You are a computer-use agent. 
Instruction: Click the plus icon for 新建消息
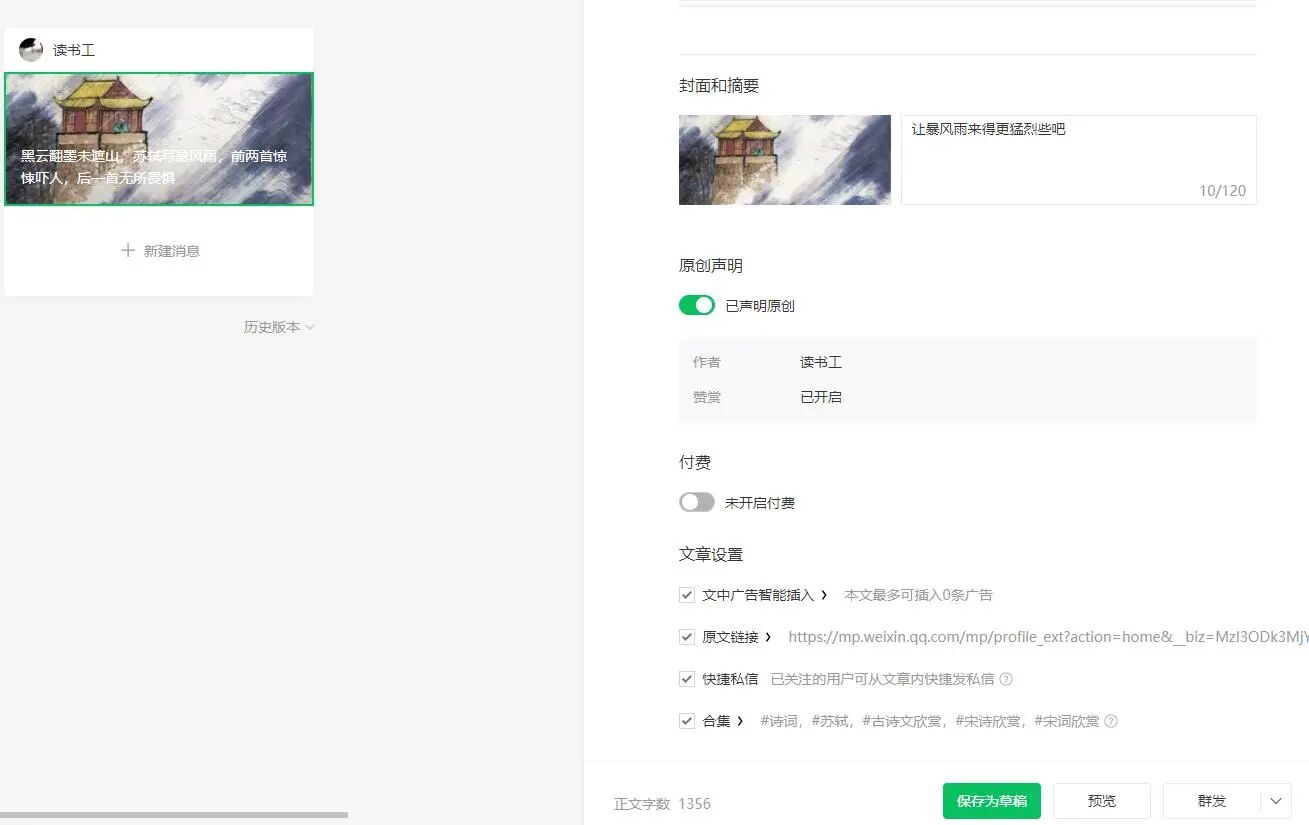(x=127, y=251)
